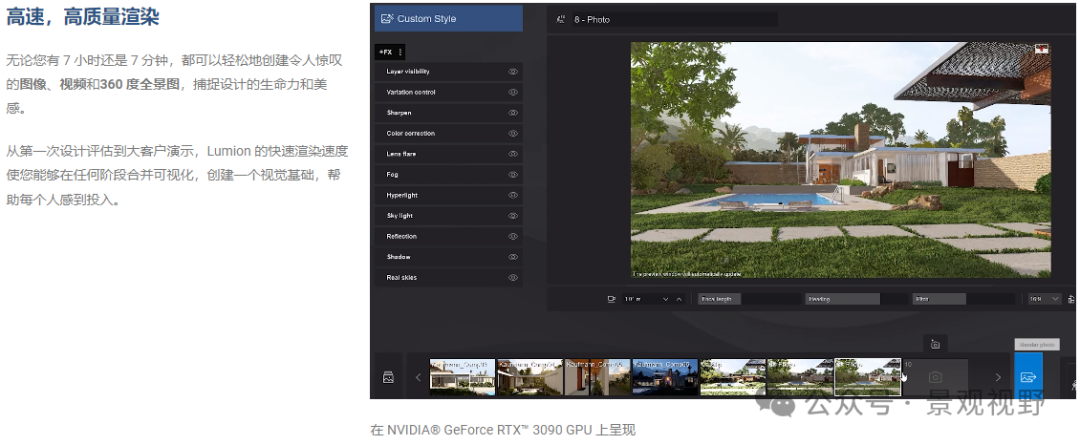Viewport: 1080px width, 445px height.
Task: Open the Layer visibility effect row
Action: [448, 72]
